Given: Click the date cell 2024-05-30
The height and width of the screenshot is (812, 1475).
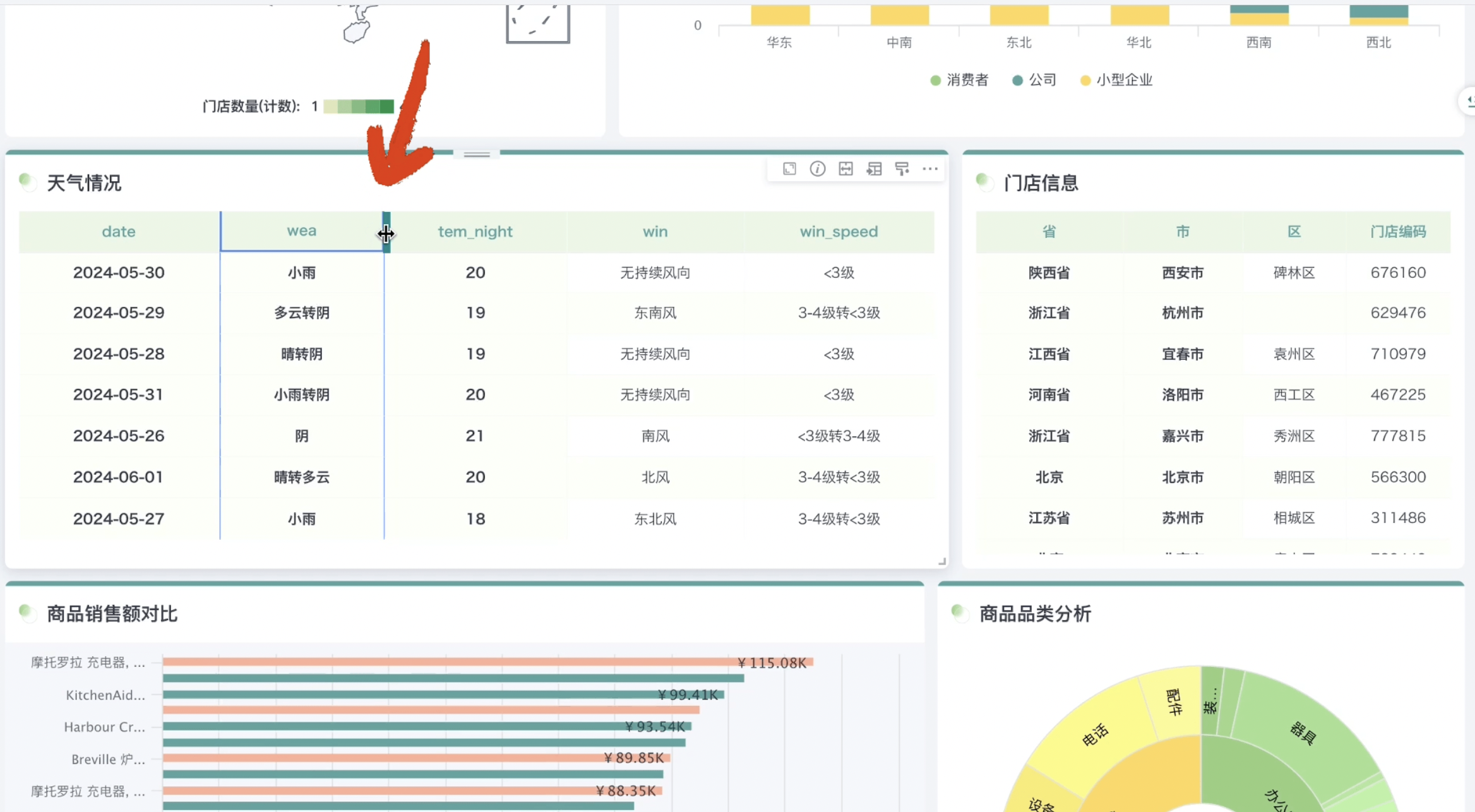Looking at the screenshot, I should (x=119, y=273).
